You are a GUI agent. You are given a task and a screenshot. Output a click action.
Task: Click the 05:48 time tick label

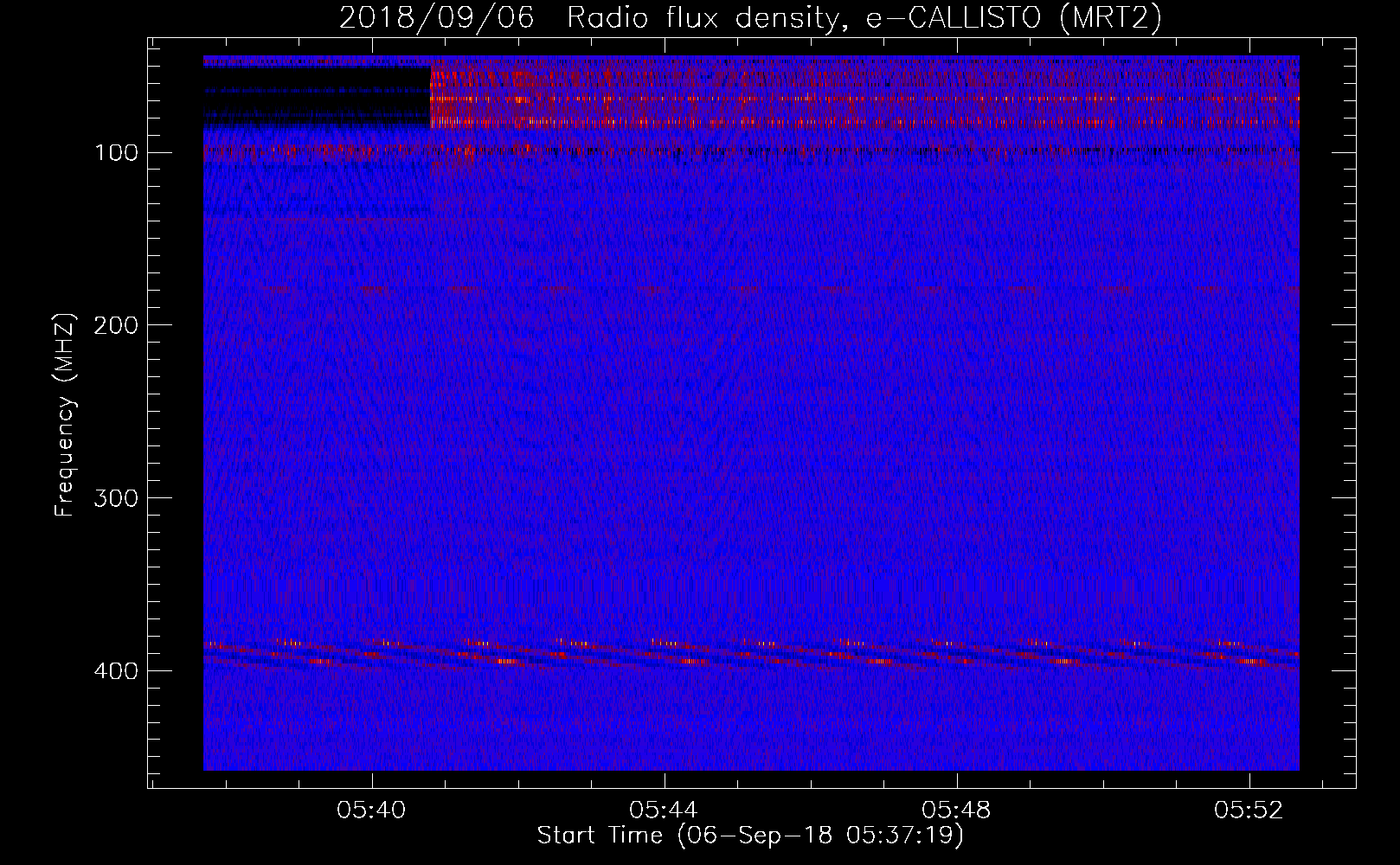coord(956,811)
